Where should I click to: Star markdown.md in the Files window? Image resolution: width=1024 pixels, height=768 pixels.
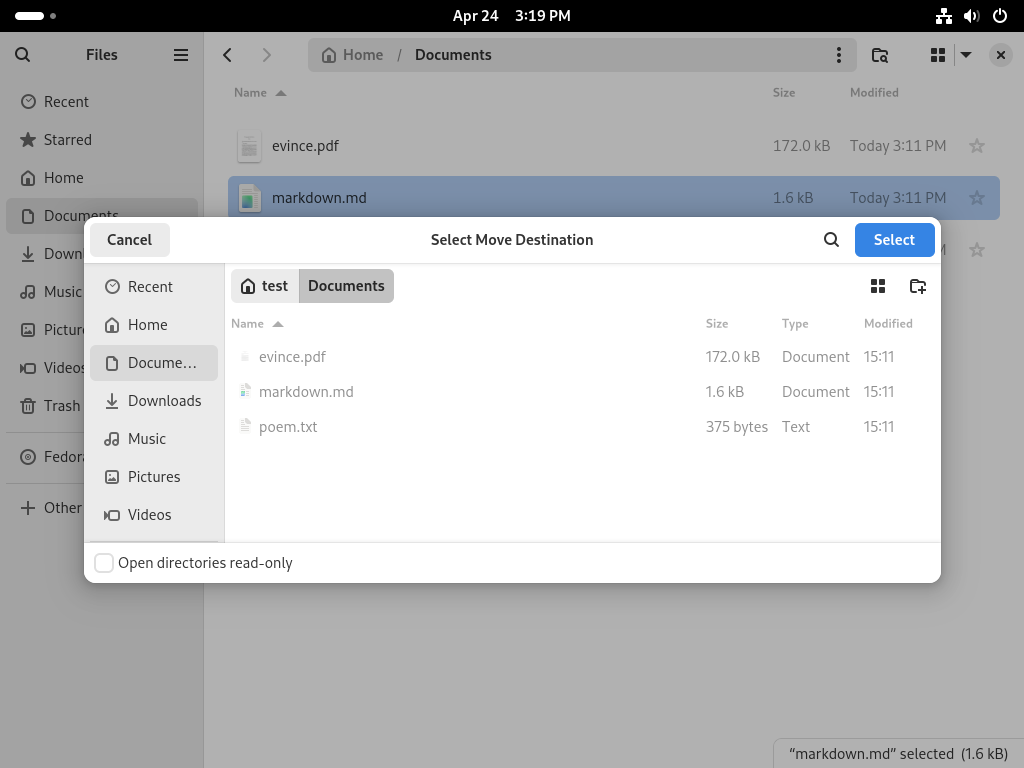[x=977, y=198]
